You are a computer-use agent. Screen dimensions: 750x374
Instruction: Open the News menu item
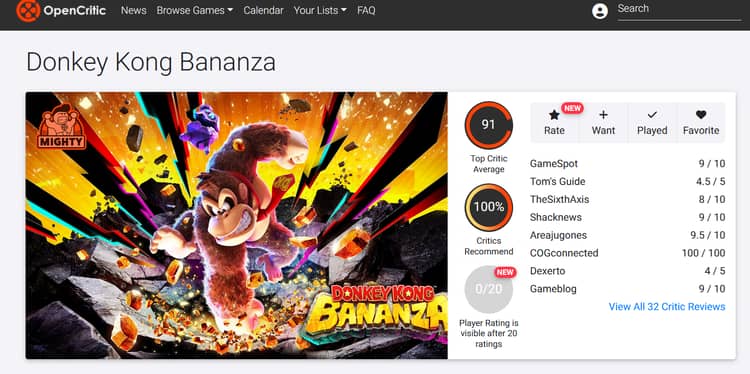[133, 10]
